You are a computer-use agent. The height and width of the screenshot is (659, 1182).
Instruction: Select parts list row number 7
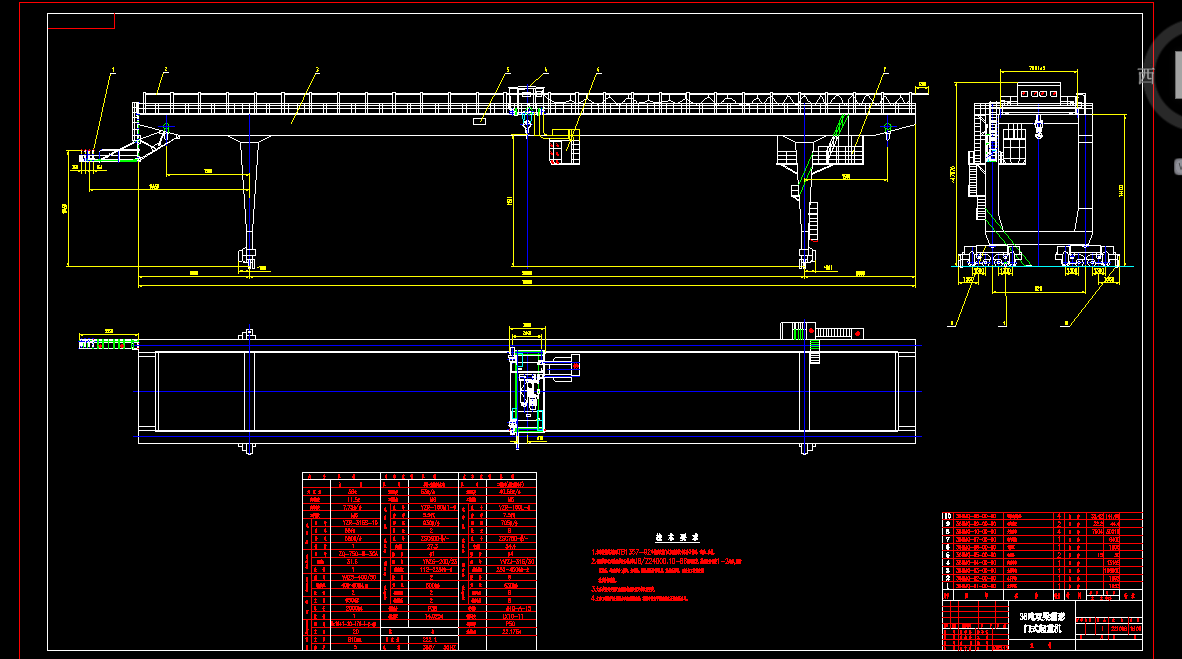(x=1043, y=540)
